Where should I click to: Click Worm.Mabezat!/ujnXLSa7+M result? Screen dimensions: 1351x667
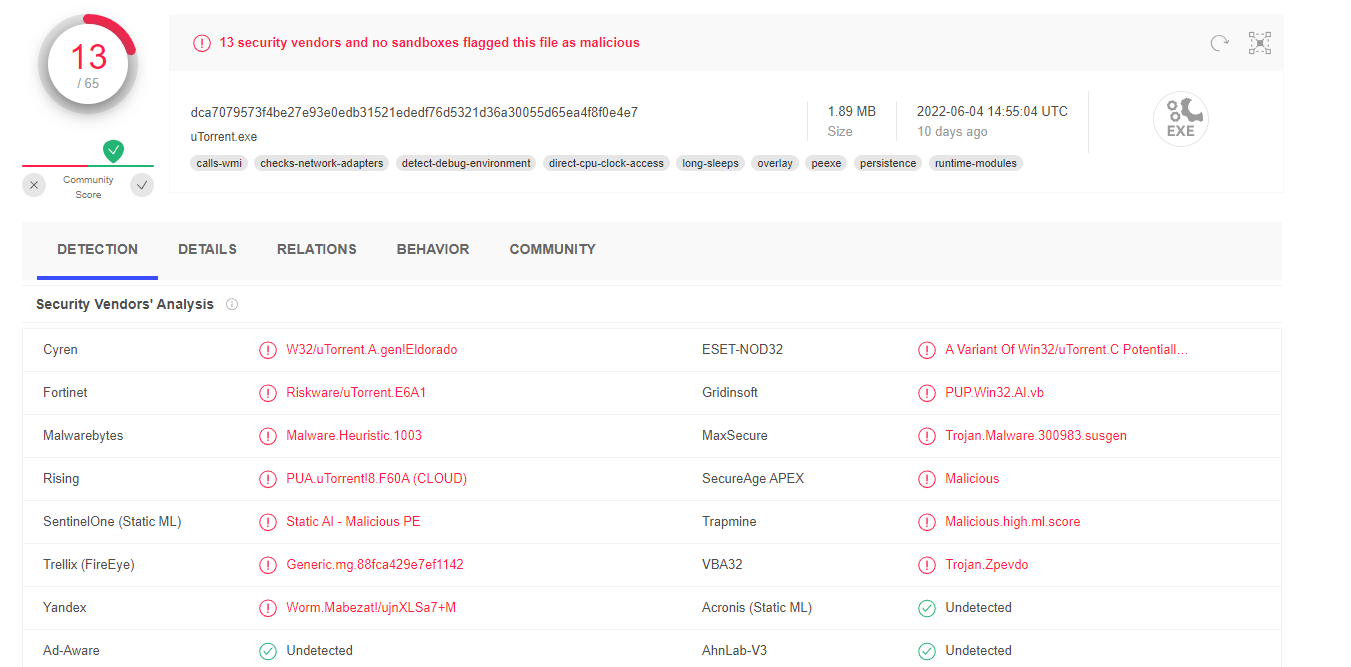point(371,608)
